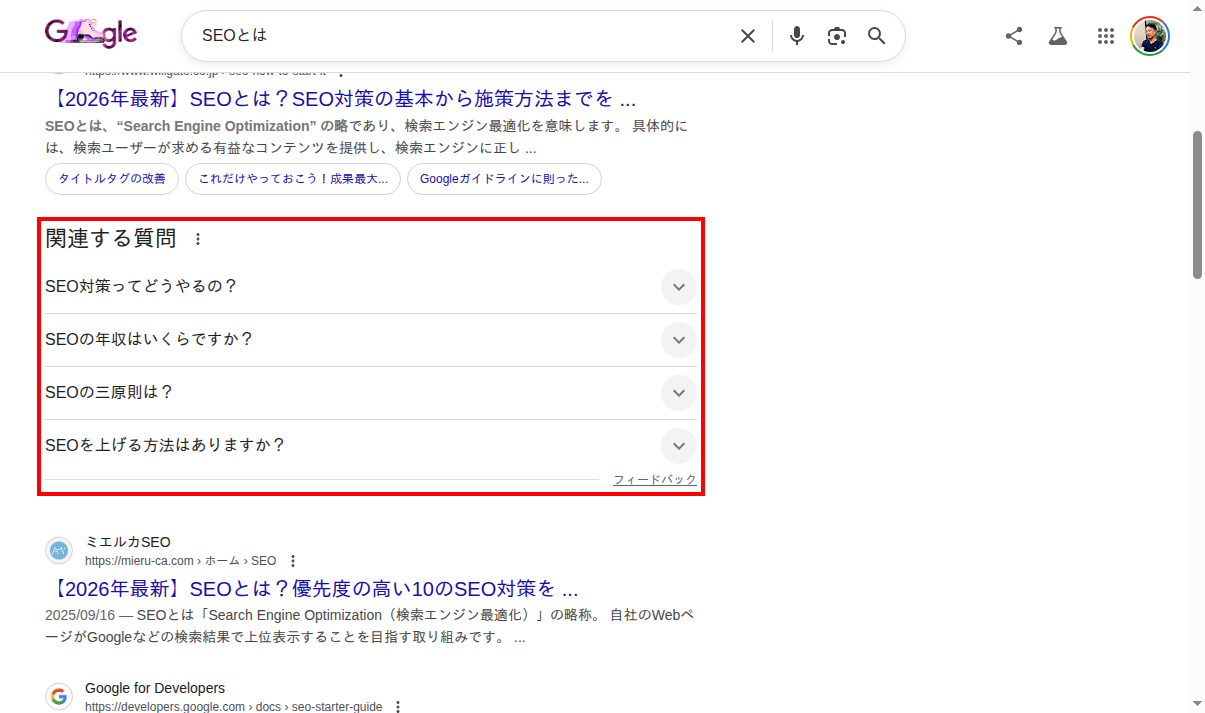1205x713 pixels.
Task: Open Google Search Labs flask icon
Action: coord(1058,35)
